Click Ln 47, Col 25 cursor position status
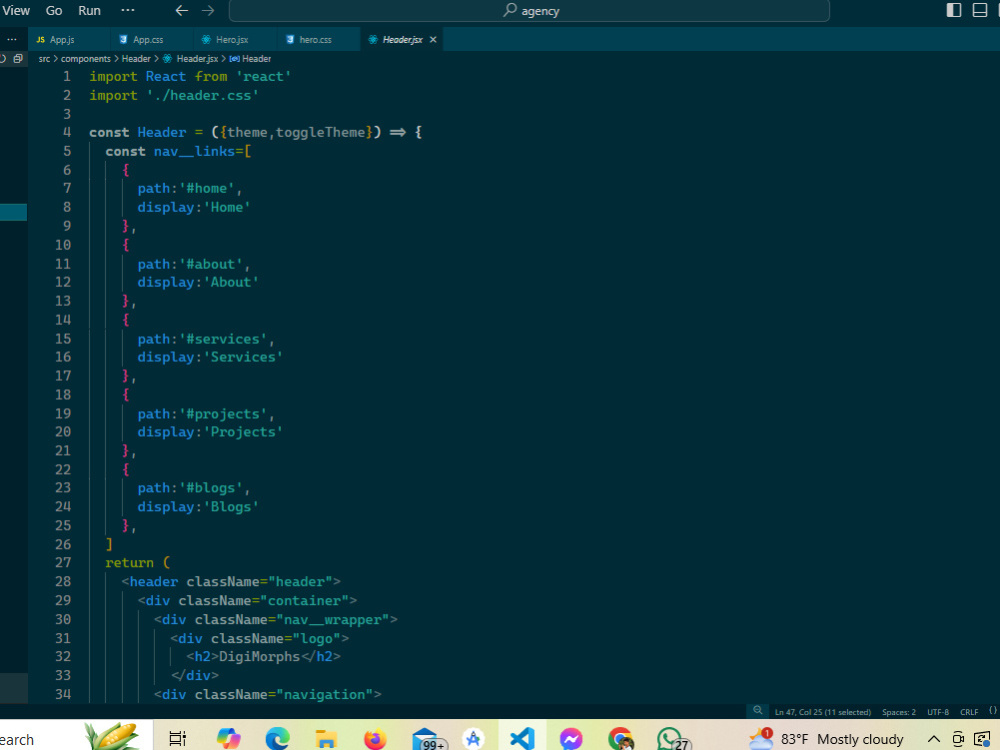The image size is (1000, 750). point(823,712)
